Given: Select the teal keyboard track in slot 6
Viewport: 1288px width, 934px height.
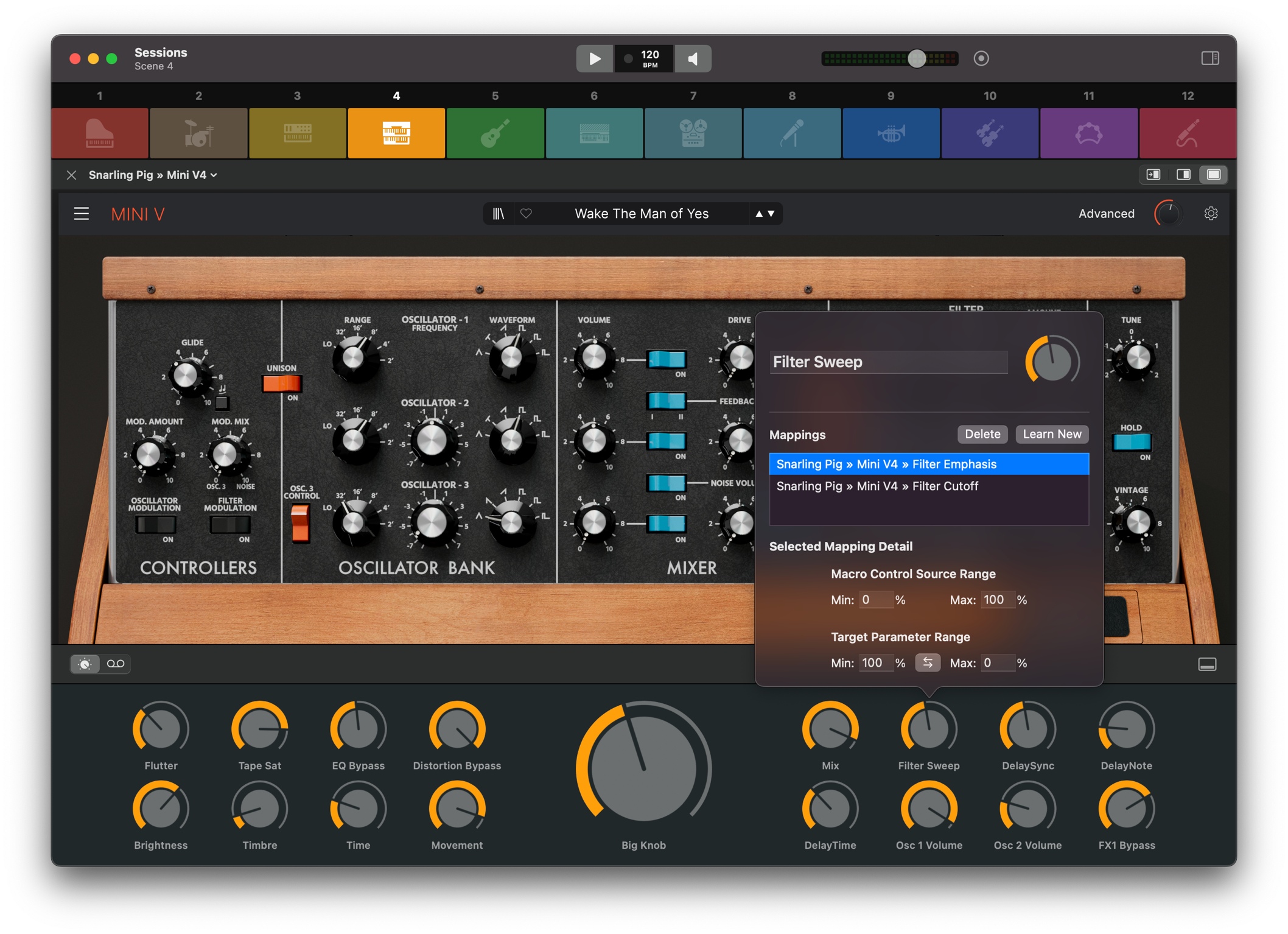Looking at the screenshot, I should [x=594, y=133].
